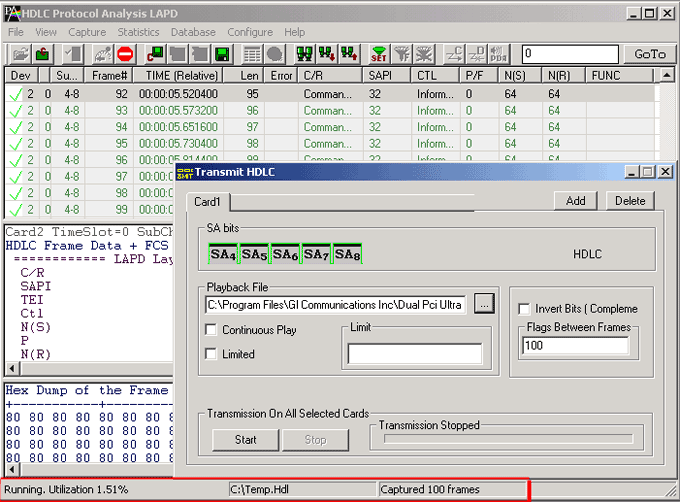Click the SAPI line in decode pane
Viewport: 680px width, 502px height.
36,287
